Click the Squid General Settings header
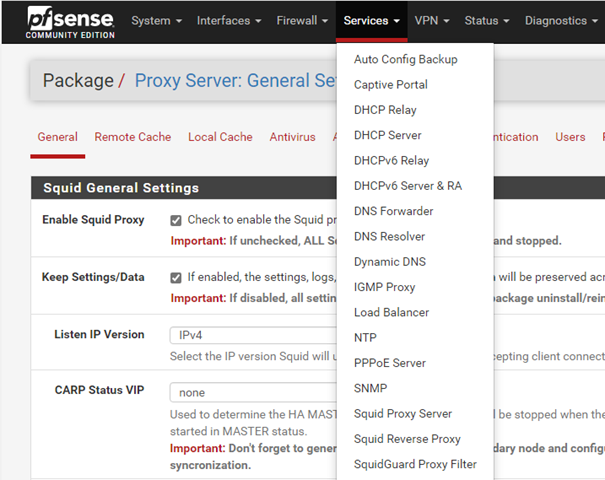 [x=121, y=188]
